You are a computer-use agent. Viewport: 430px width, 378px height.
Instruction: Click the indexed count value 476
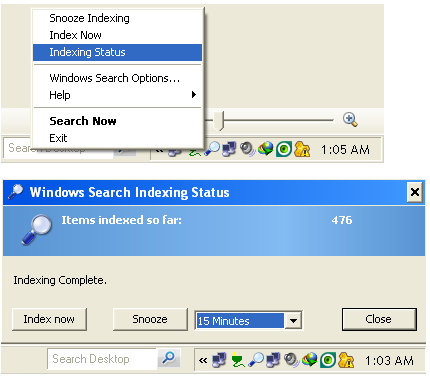coord(342,220)
